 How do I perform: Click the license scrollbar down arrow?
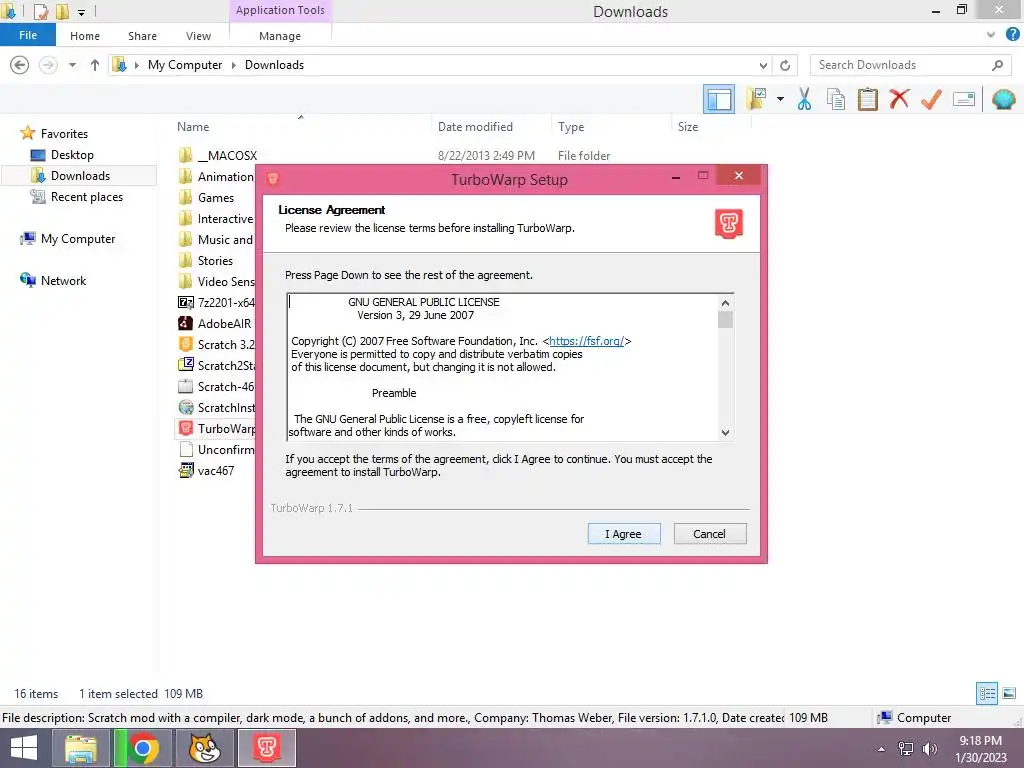tap(725, 432)
